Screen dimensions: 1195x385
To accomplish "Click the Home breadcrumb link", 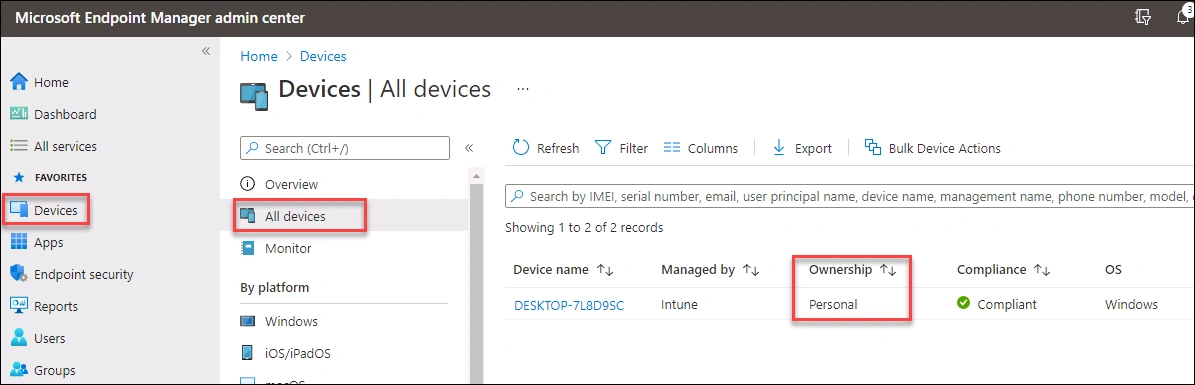I will click(258, 56).
